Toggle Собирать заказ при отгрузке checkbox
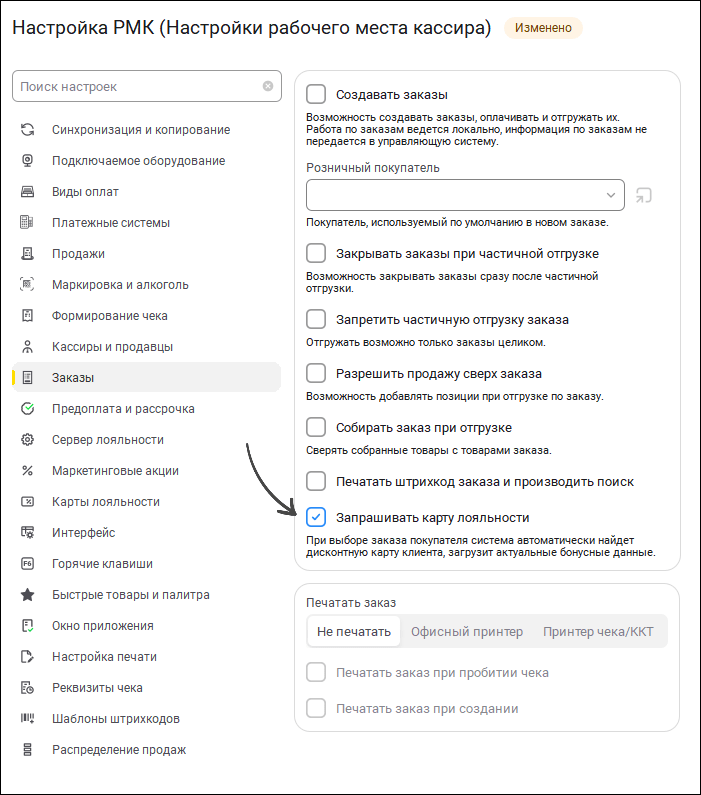The width and height of the screenshot is (701, 795). click(316, 427)
